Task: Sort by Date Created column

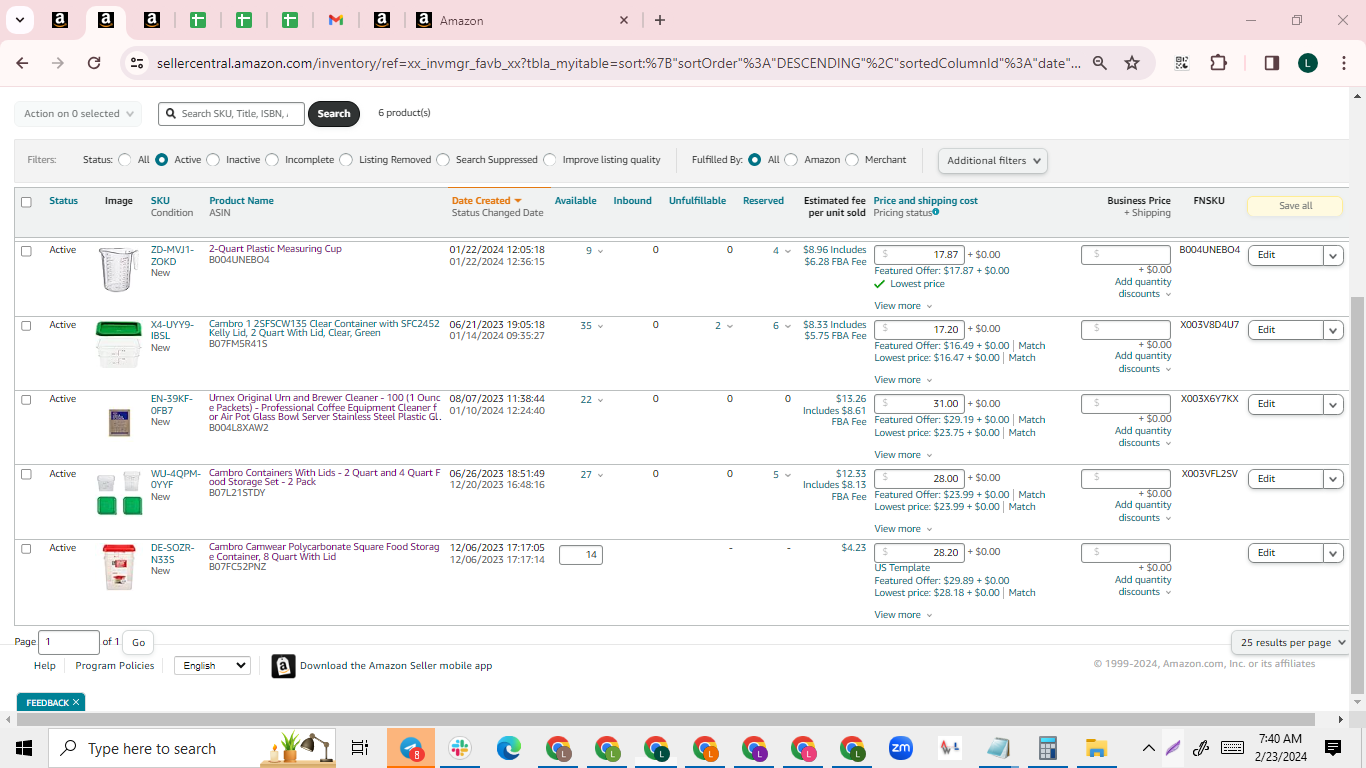Action: coord(486,201)
